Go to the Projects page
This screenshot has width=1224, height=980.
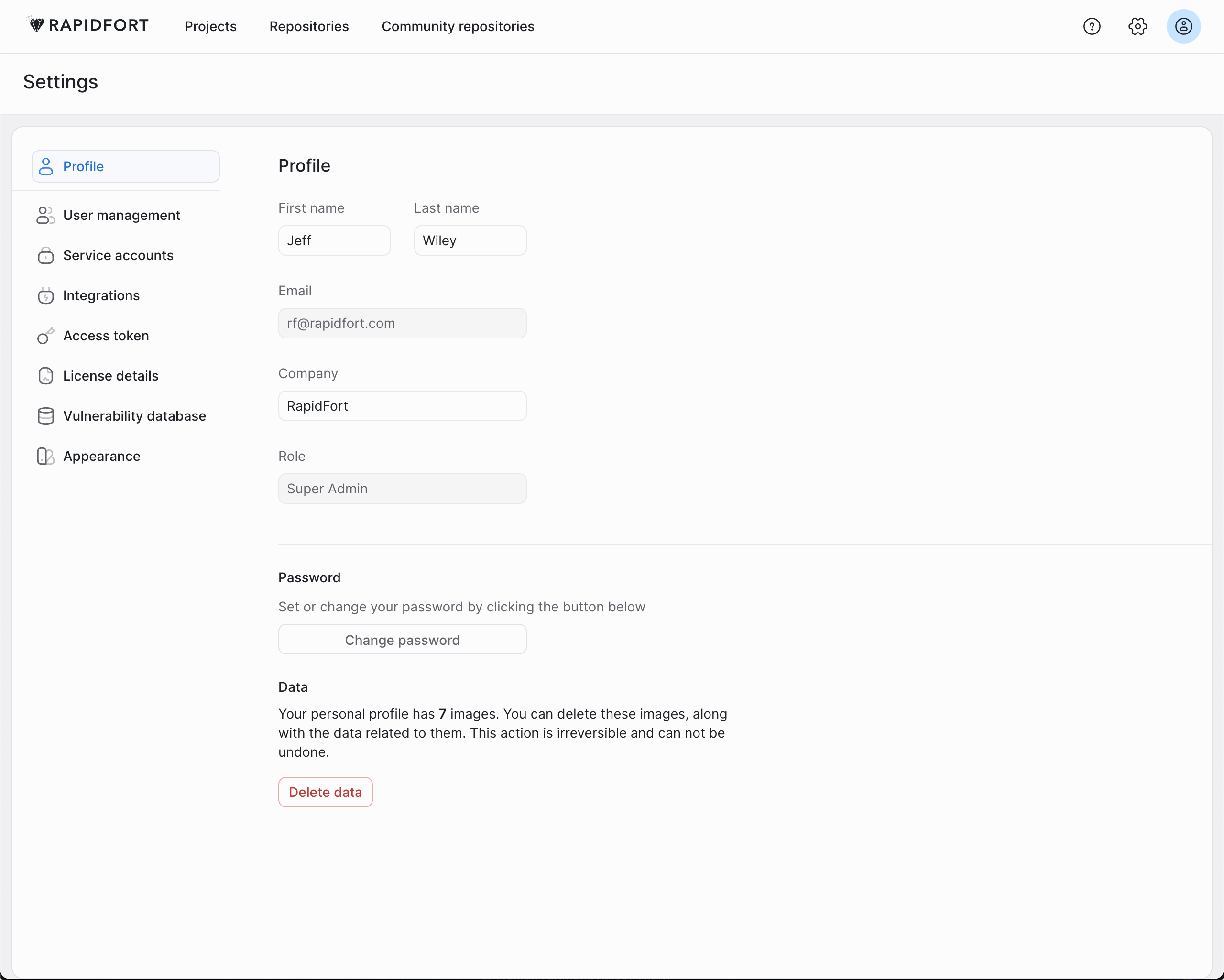coord(210,26)
